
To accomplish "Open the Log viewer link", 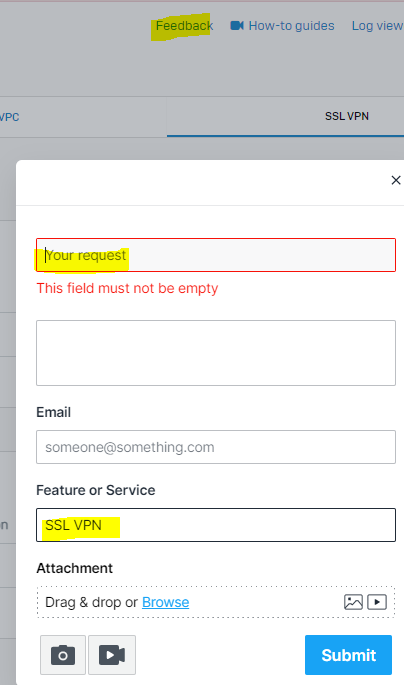I will coord(378,26).
